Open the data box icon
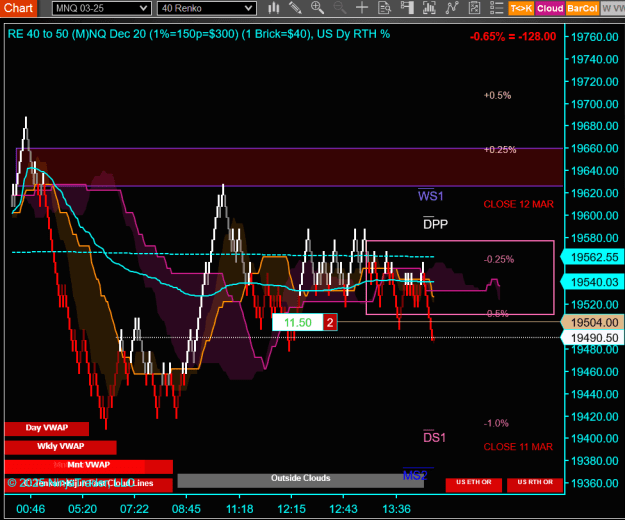Screen dimensions: 625x520 (384, 8)
